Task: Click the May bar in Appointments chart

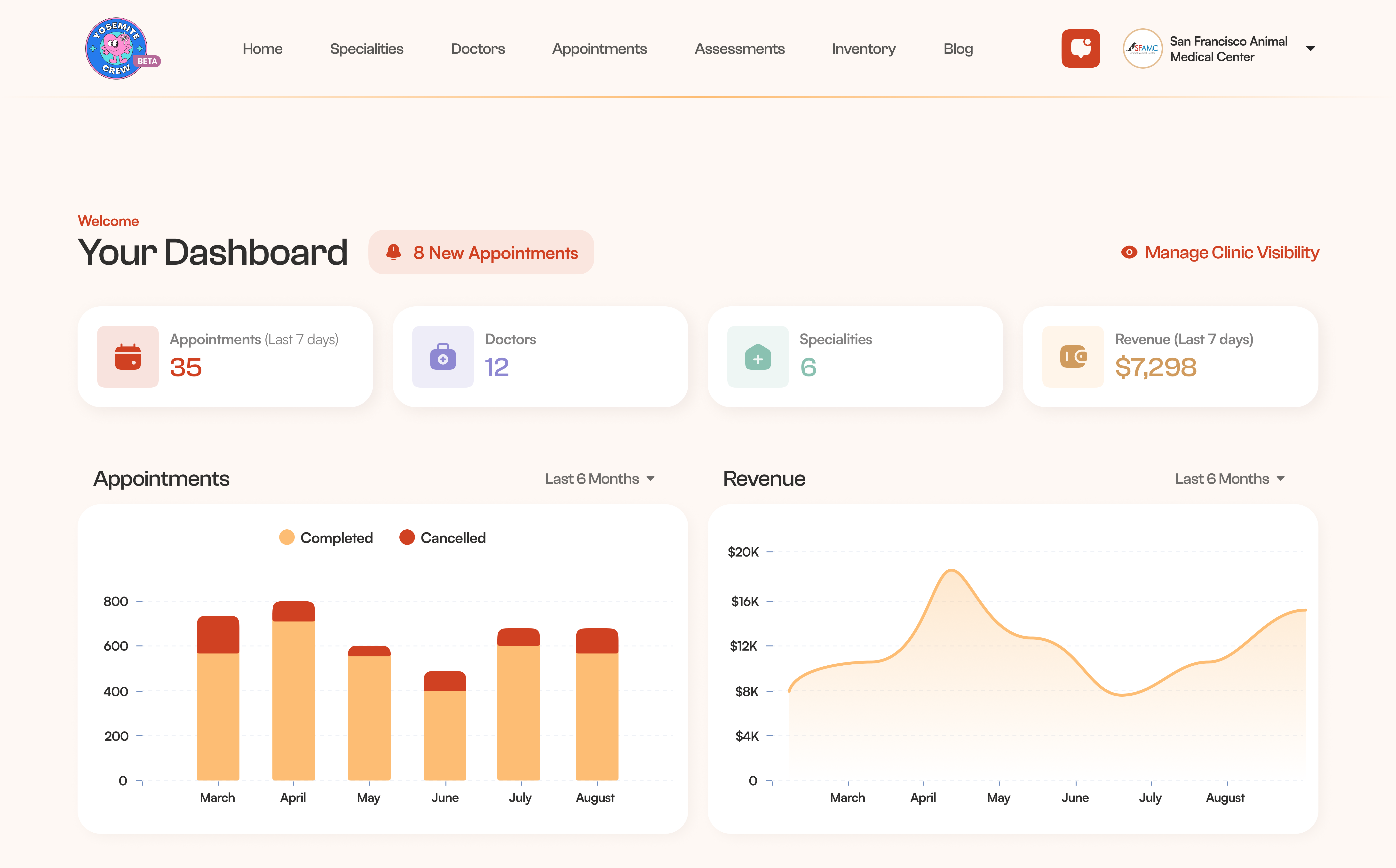Action: (369, 713)
